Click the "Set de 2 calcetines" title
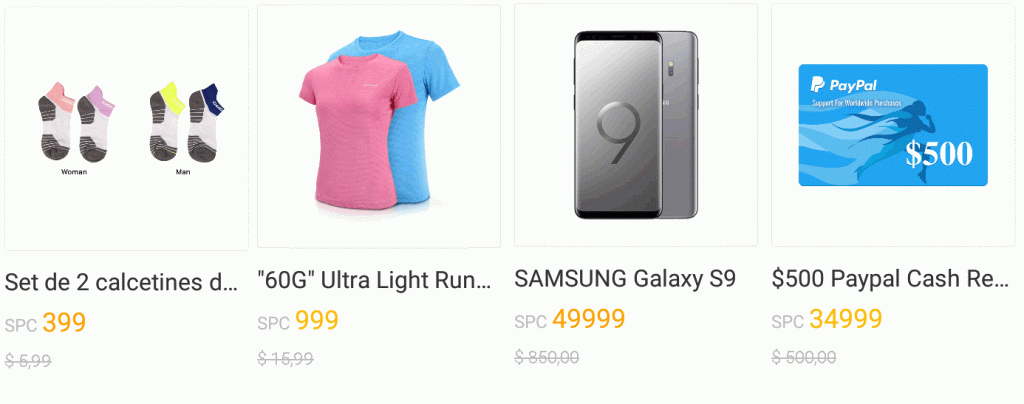 [122, 282]
